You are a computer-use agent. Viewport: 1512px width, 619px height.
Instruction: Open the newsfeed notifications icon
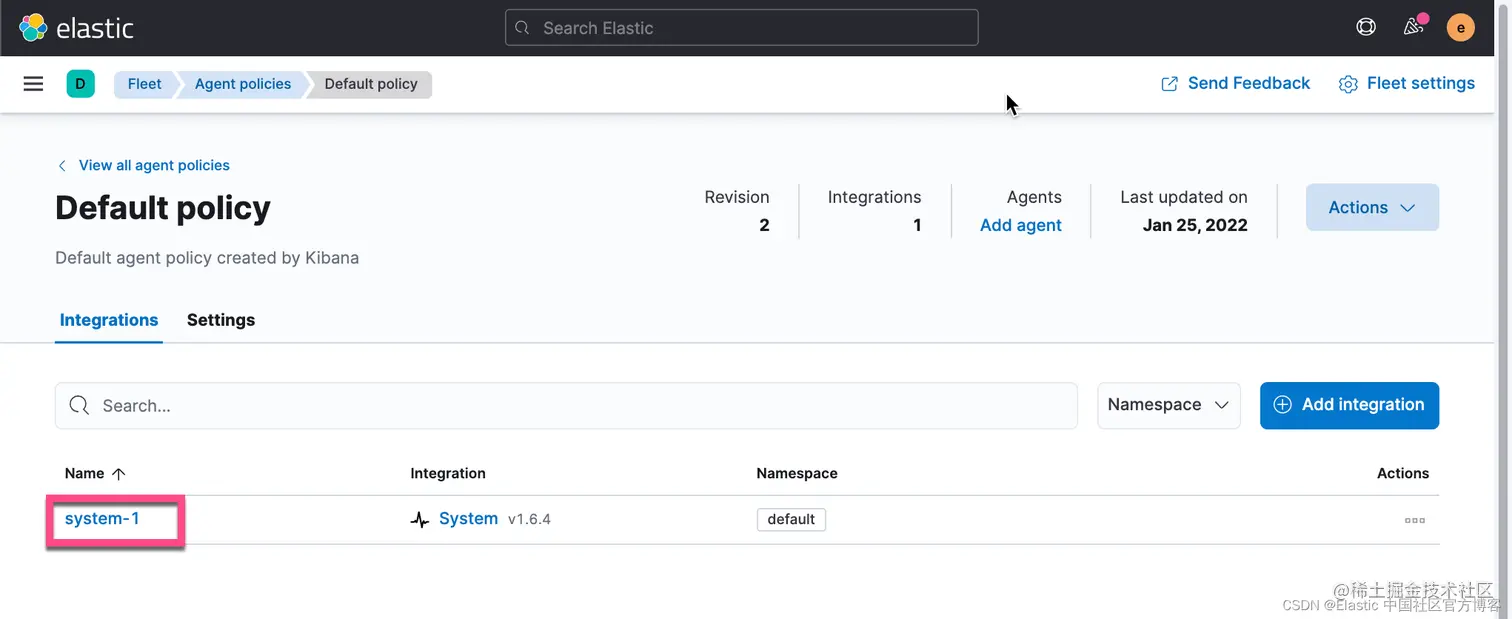pos(1413,27)
